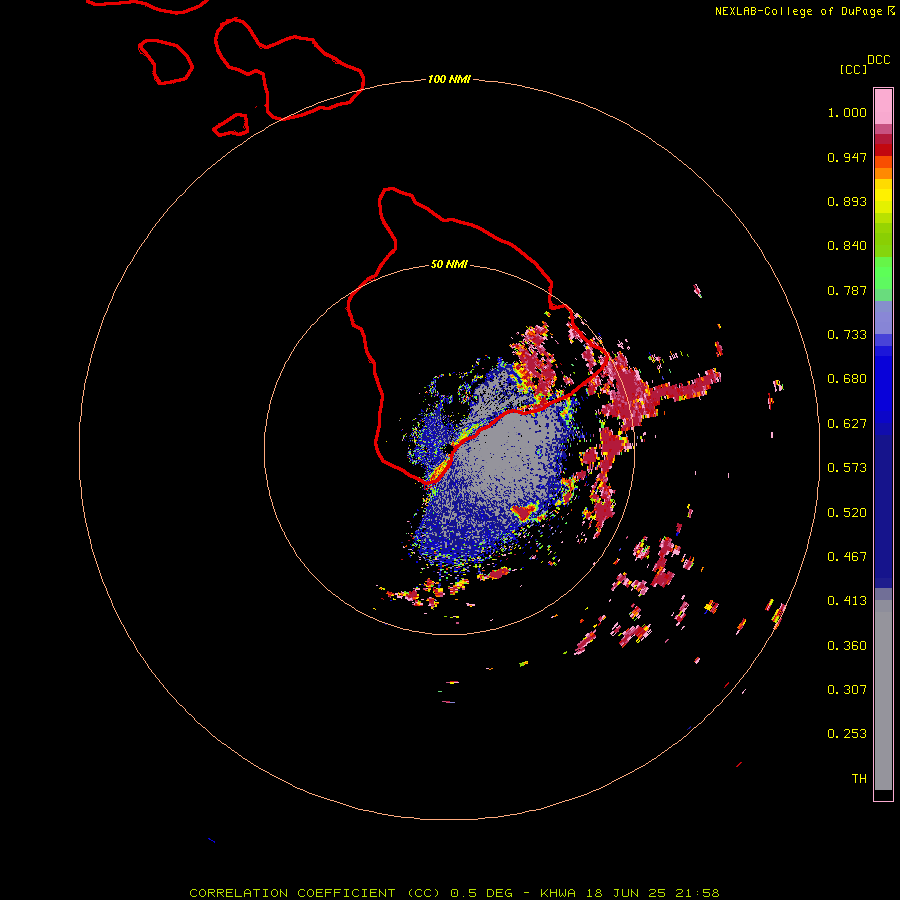This screenshot has width=900, height=900.
Task: Click the 1.000 color scale value
Action: point(847,112)
